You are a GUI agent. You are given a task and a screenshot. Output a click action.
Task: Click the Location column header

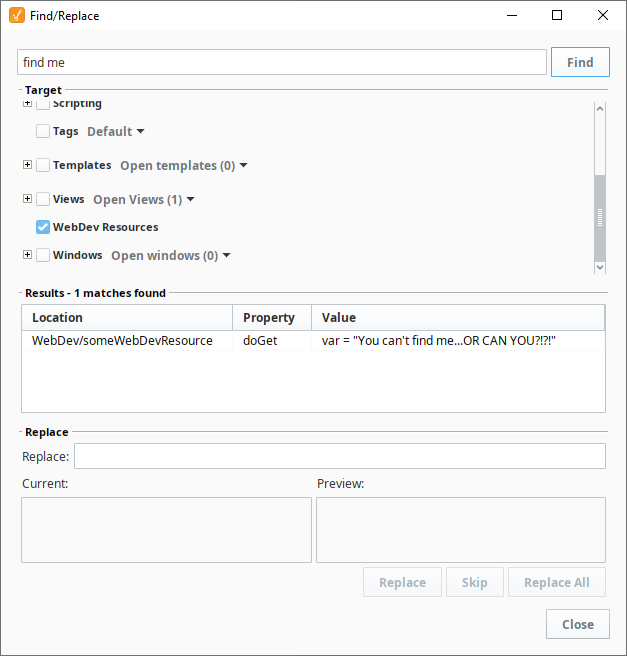[x=127, y=318]
